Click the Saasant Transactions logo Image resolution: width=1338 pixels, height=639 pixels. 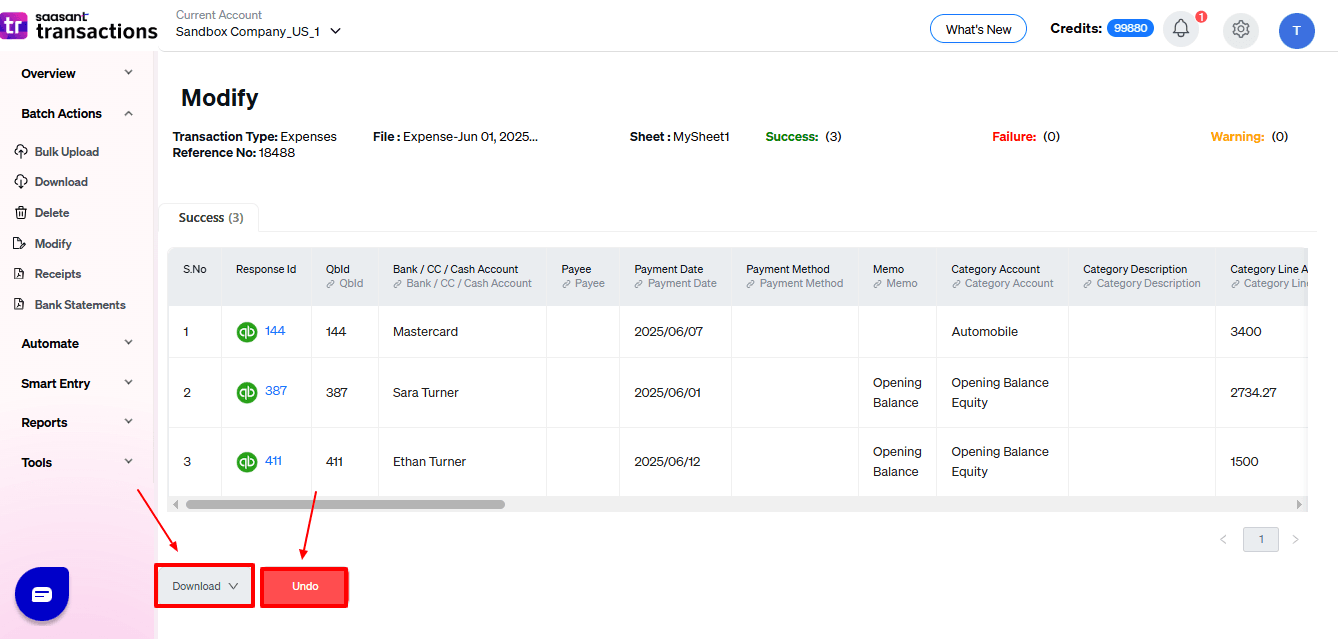click(x=80, y=26)
